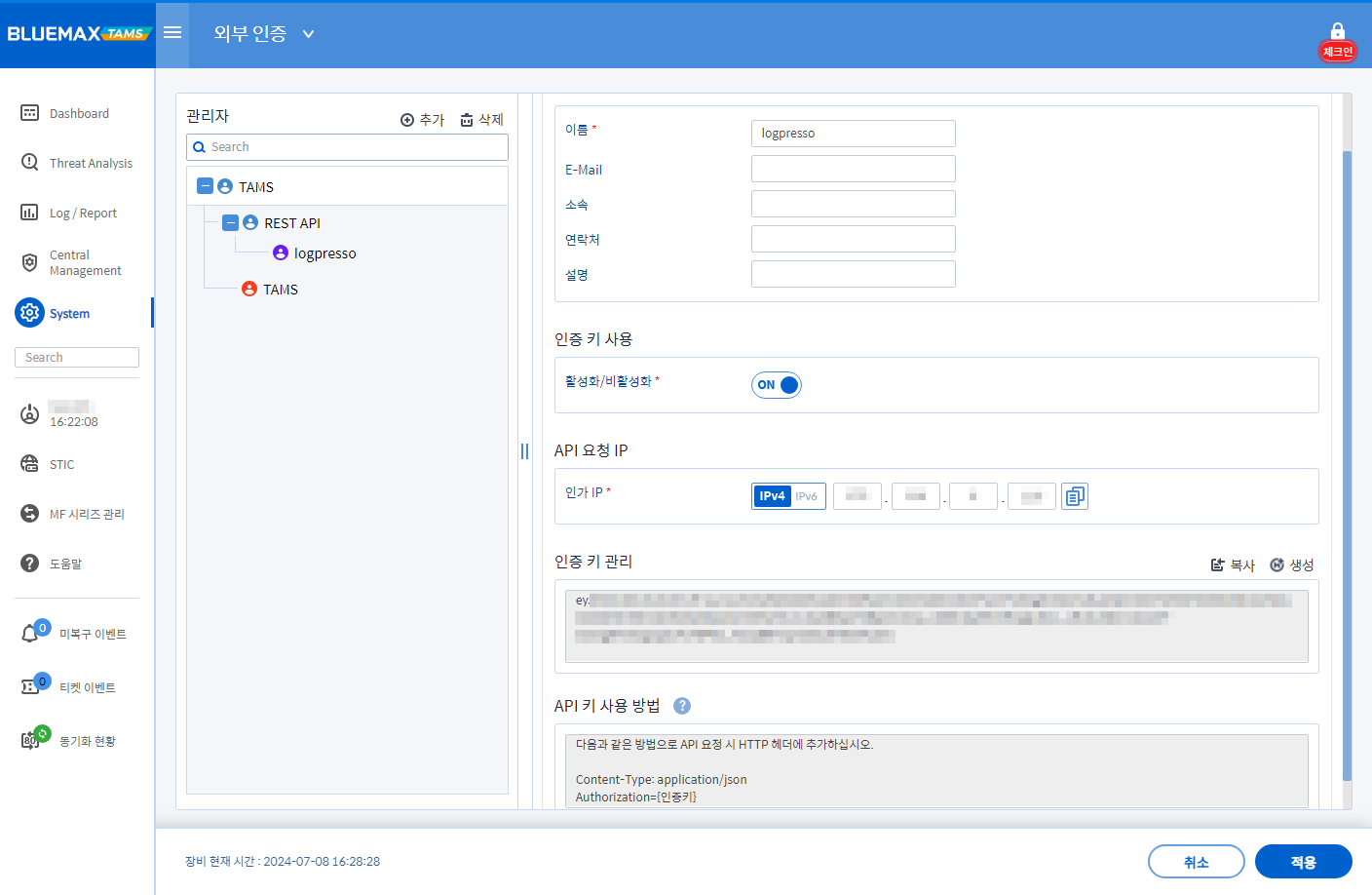
Task: Collapse the REST API tree node
Action: (230, 222)
